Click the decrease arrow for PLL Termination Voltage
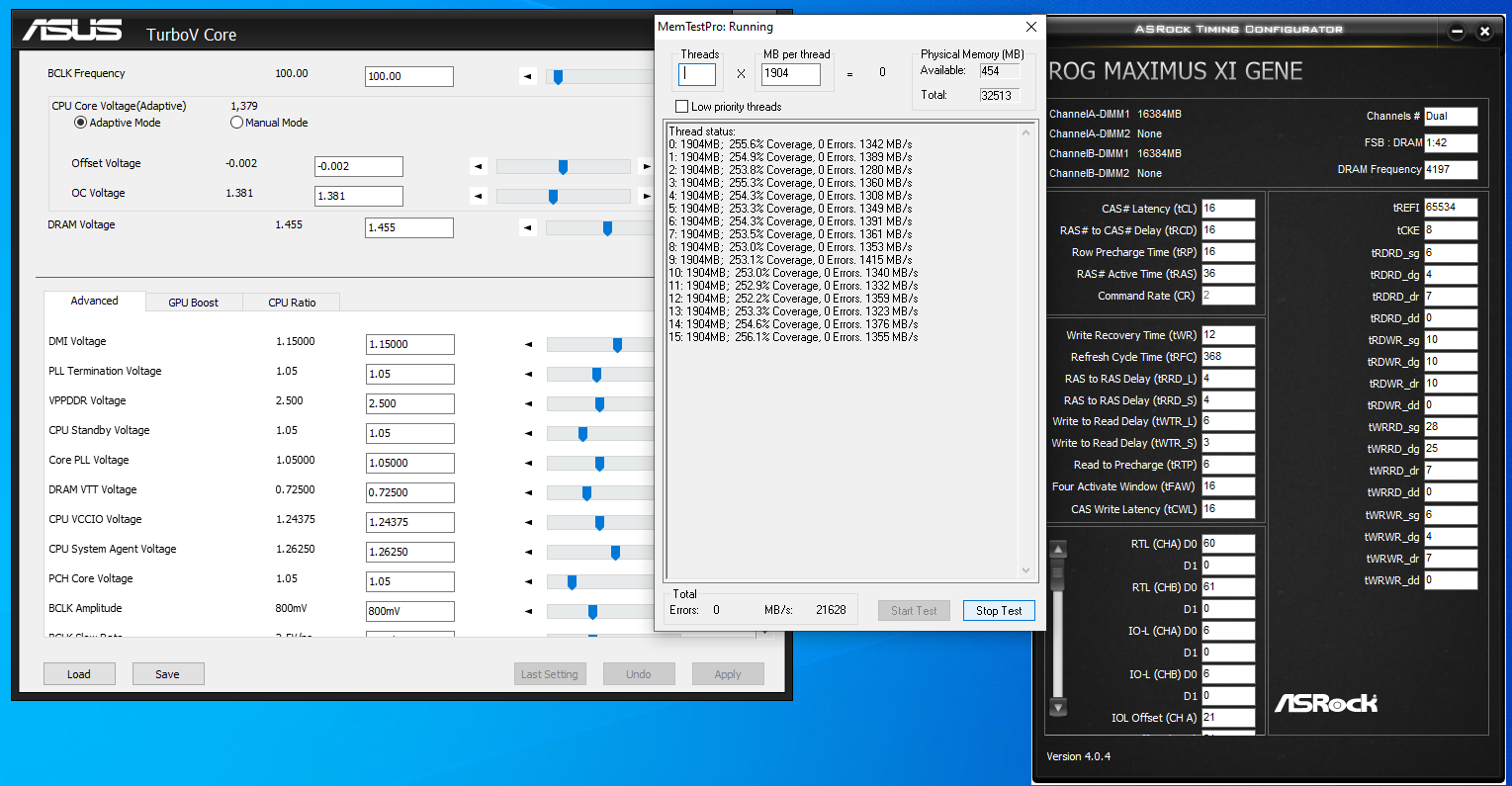 tap(528, 374)
